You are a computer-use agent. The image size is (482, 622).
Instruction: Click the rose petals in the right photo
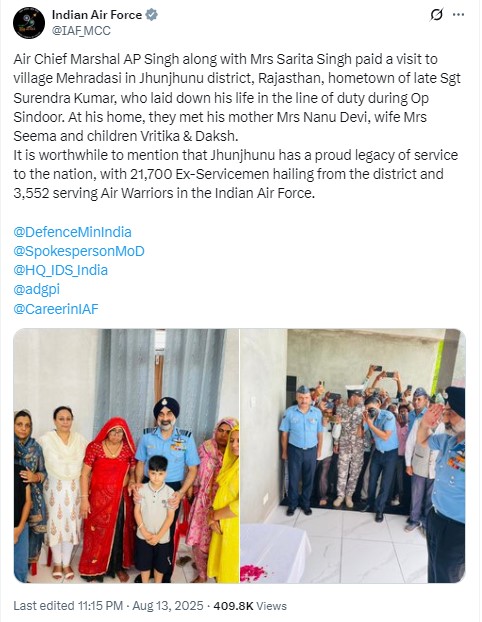(x=253, y=573)
